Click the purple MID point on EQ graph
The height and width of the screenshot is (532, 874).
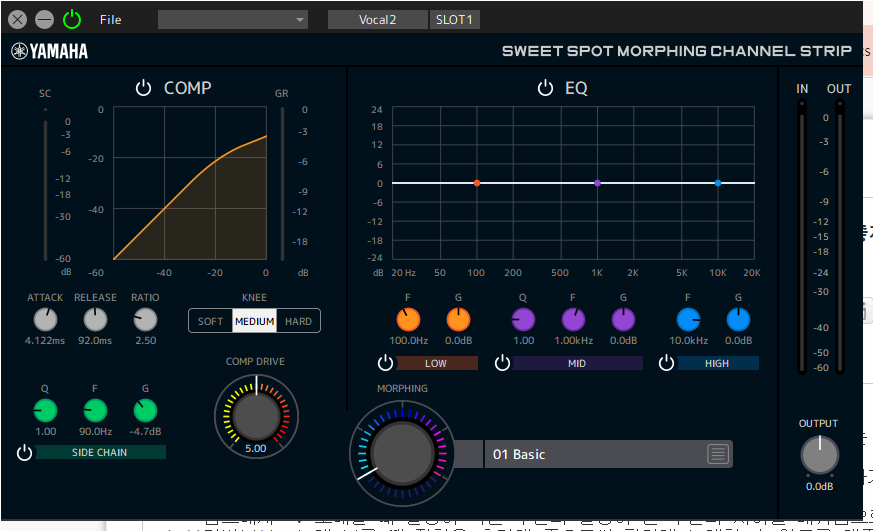[598, 183]
